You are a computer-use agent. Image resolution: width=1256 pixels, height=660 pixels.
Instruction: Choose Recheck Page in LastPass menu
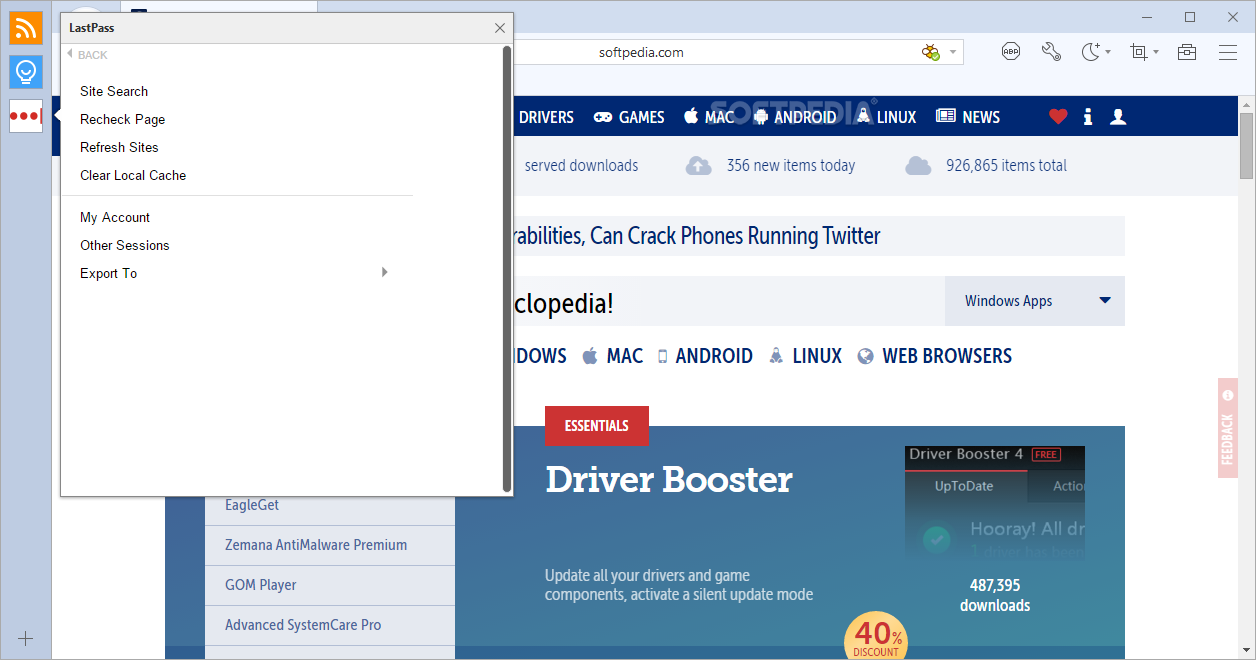(x=123, y=119)
